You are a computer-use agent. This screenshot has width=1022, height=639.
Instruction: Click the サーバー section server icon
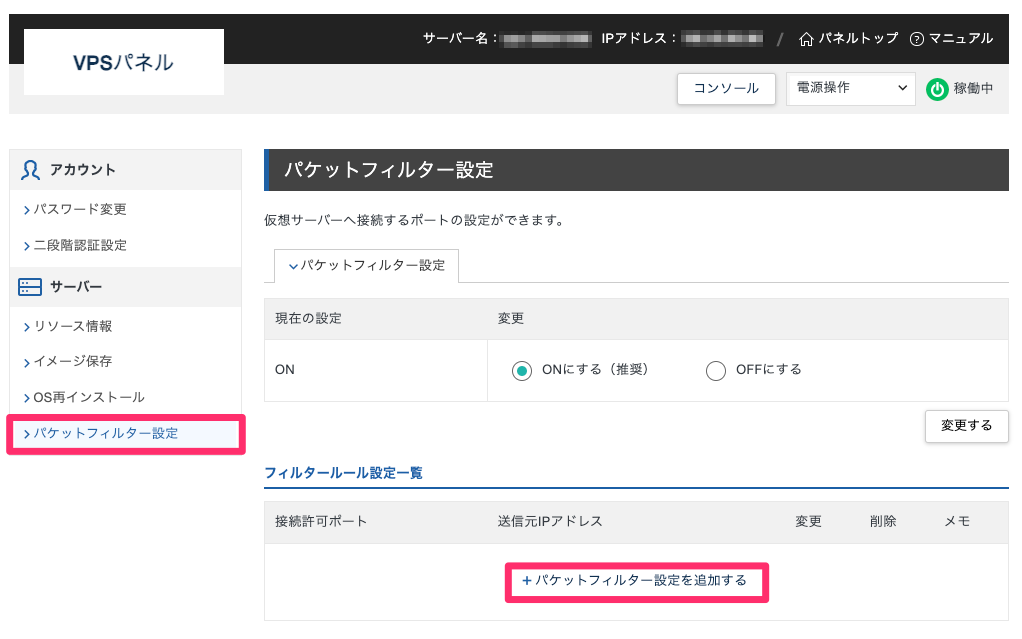[31, 288]
